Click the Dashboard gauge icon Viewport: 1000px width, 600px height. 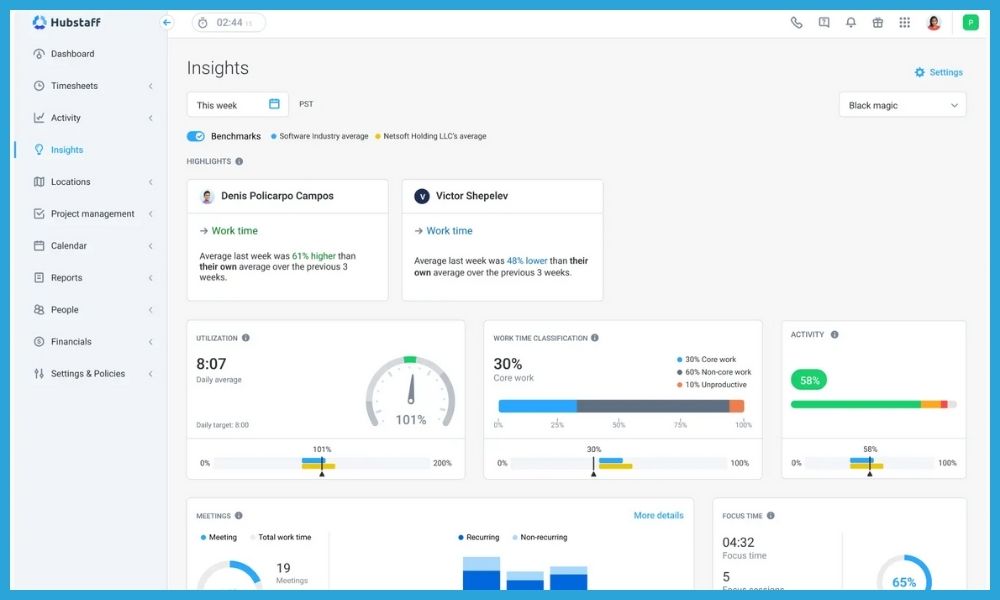[x=39, y=54]
